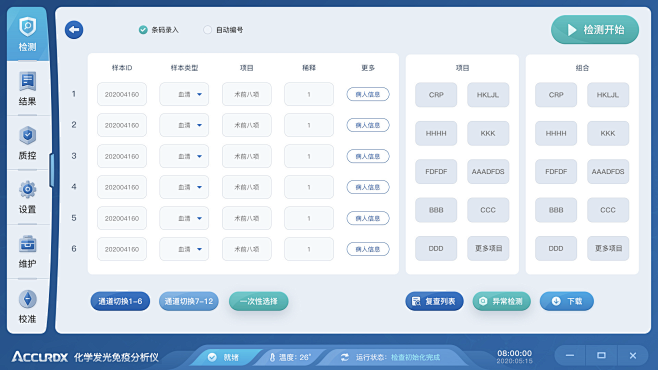Open the 检测 section in the sidebar
The height and width of the screenshot is (370, 658).
[27, 34]
